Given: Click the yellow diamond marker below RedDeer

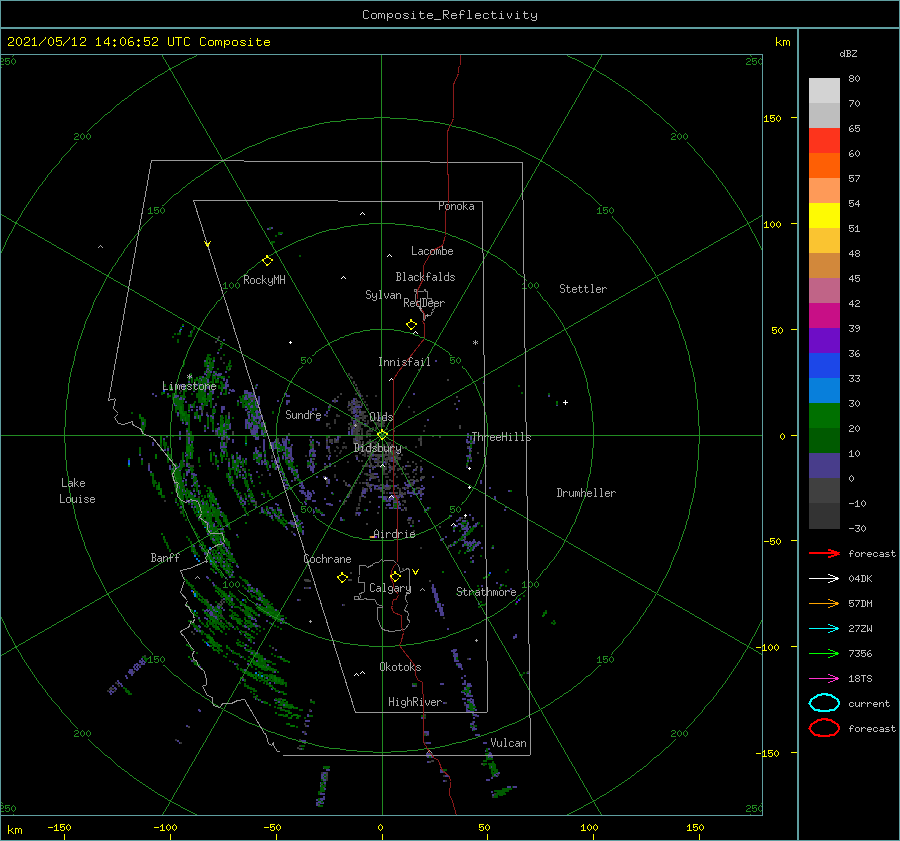Looking at the screenshot, I should [412, 325].
